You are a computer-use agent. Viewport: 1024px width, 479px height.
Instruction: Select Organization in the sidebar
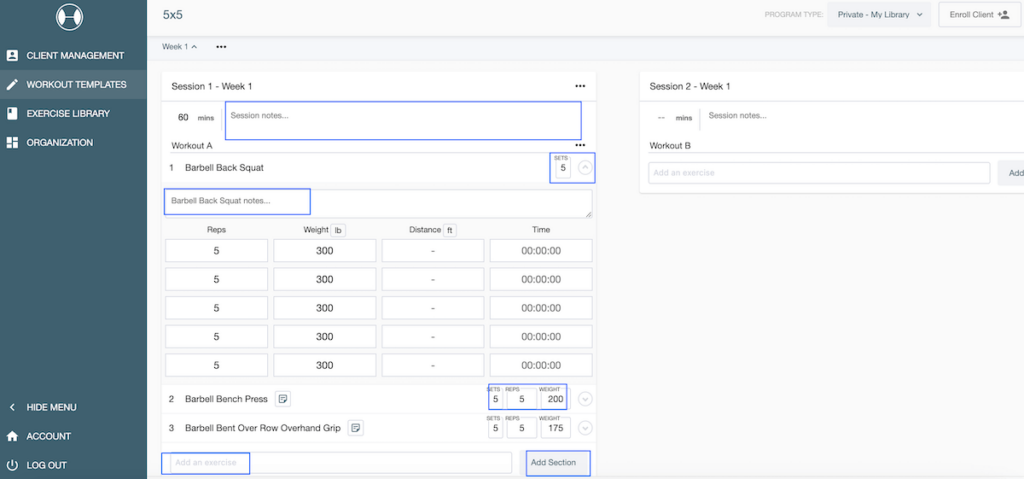click(59, 143)
